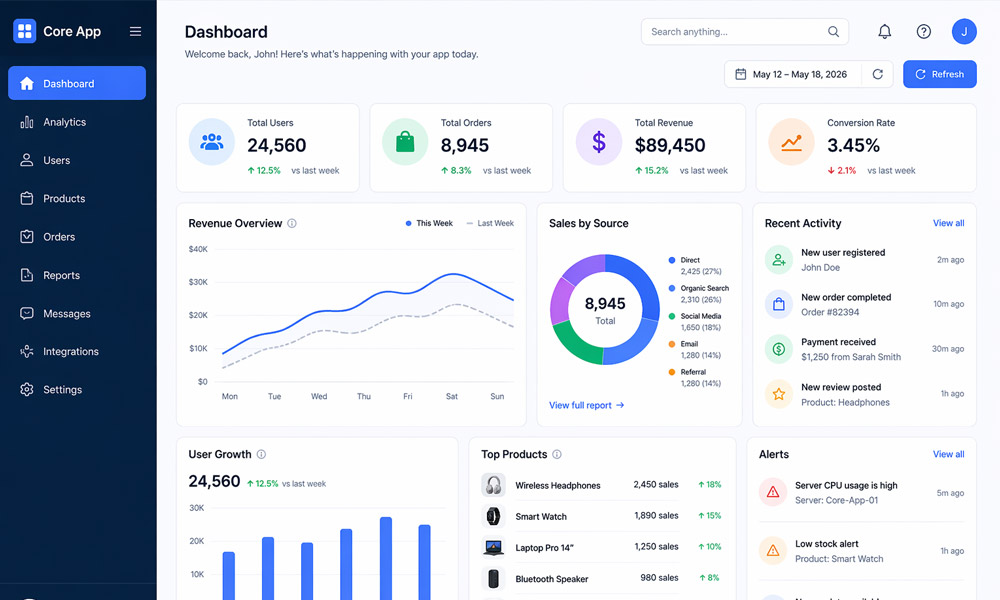The height and width of the screenshot is (600, 1000).
Task: Click the search magnifier icon
Action: pos(833,31)
